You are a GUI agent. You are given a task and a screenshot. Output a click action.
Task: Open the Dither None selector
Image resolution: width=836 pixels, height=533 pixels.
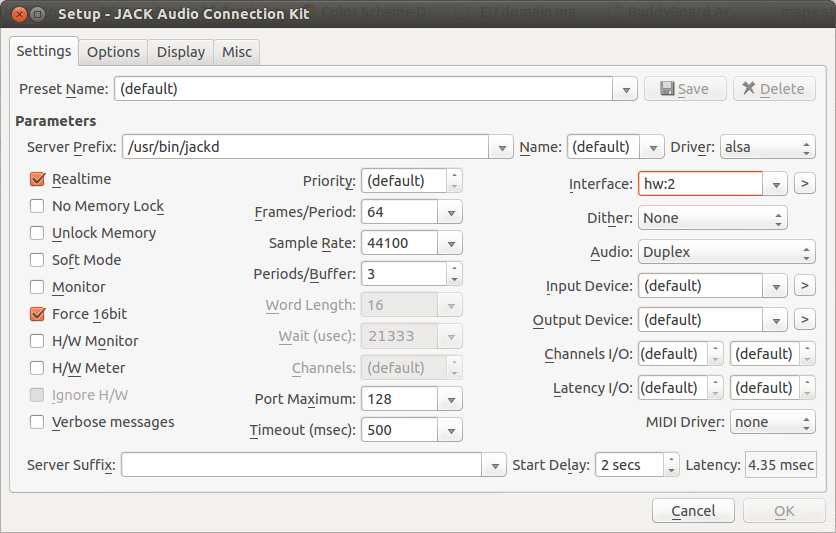(x=713, y=218)
